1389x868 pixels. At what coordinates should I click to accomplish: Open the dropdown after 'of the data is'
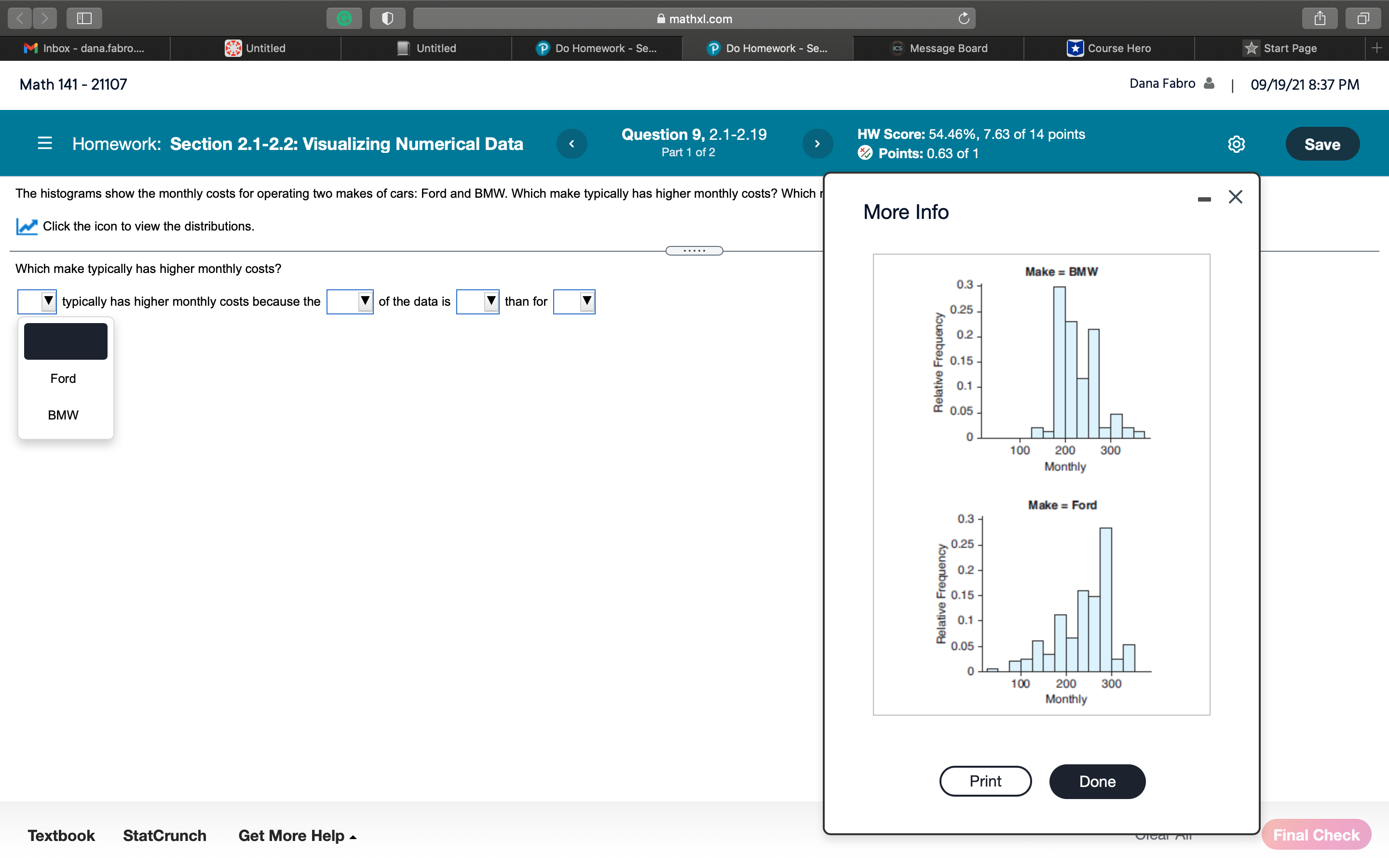[x=477, y=301]
